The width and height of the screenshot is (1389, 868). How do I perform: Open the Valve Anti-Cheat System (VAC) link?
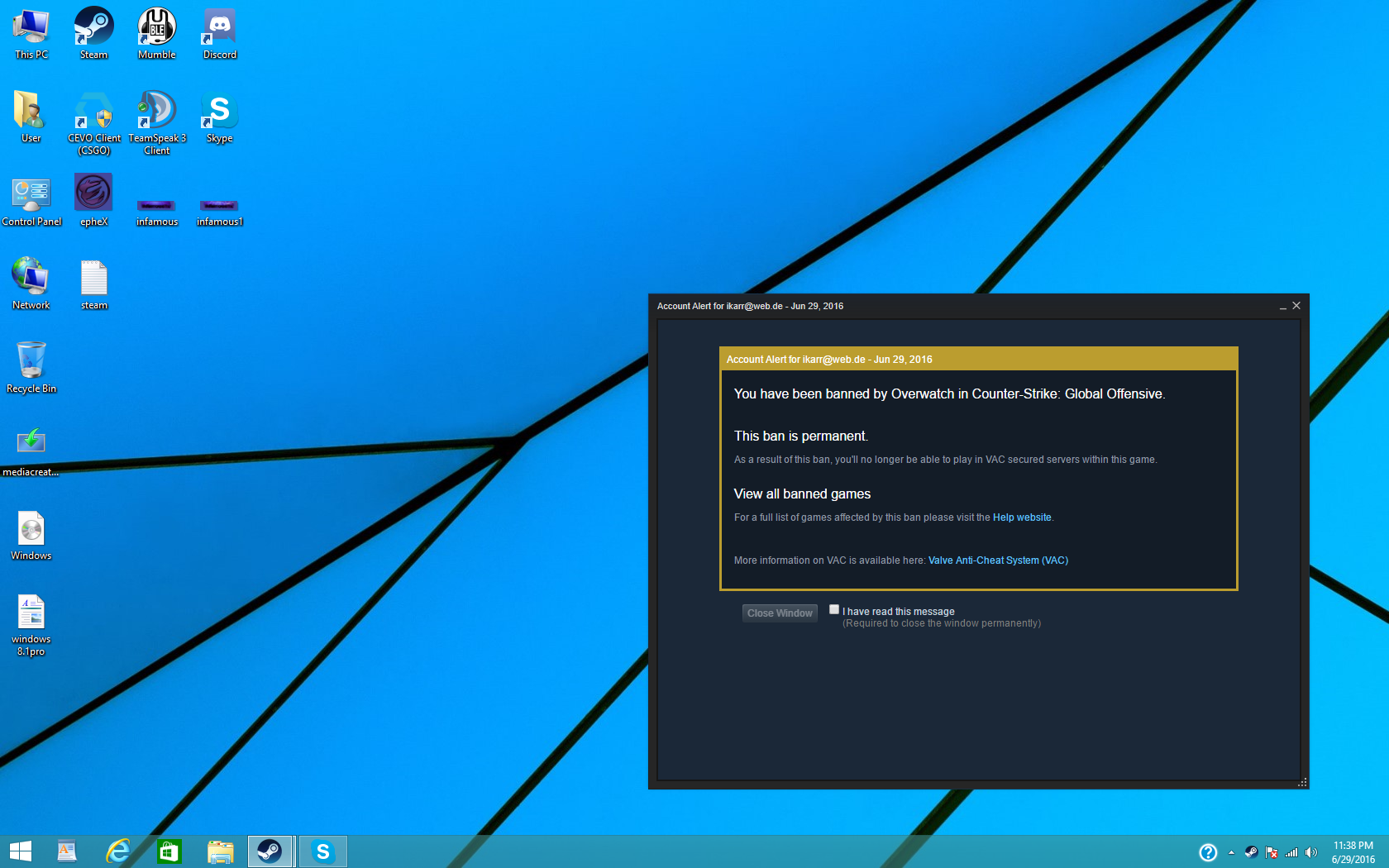point(998,560)
